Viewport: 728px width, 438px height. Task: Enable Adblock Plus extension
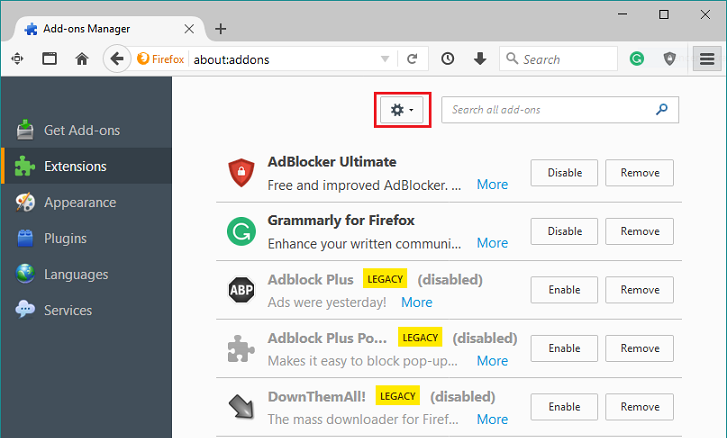tap(564, 290)
